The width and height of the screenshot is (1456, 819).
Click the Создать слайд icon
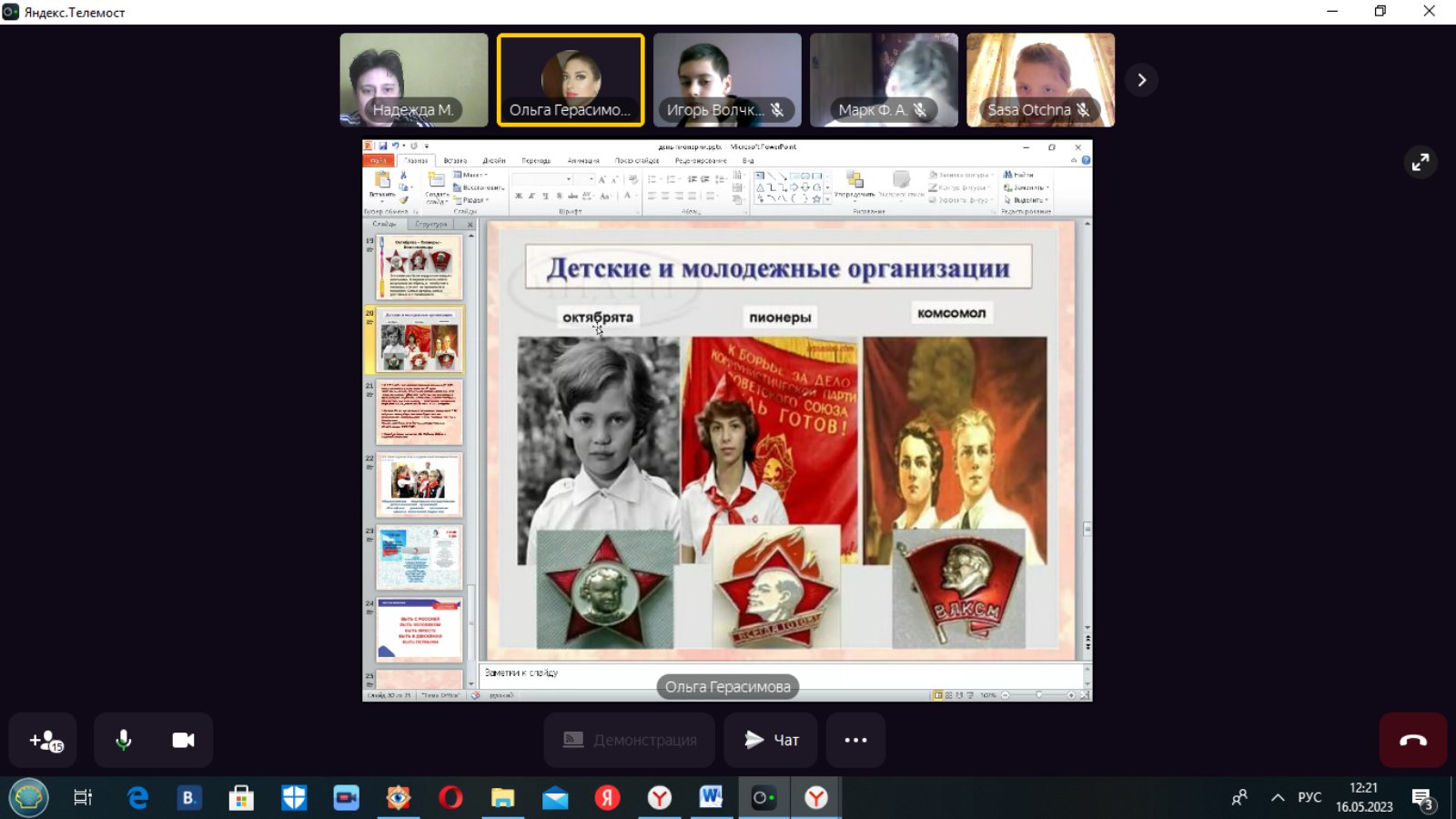[x=437, y=179]
